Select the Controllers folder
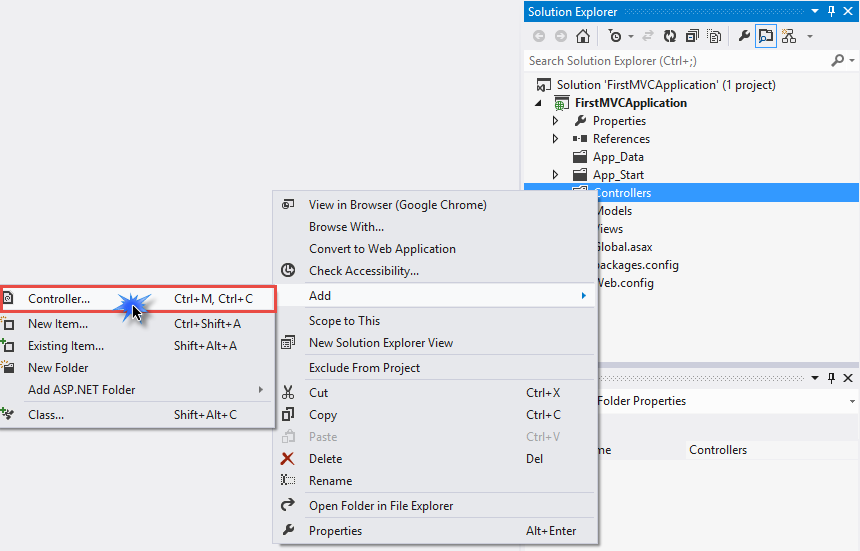This screenshot has height=551, width=860. tap(623, 193)
